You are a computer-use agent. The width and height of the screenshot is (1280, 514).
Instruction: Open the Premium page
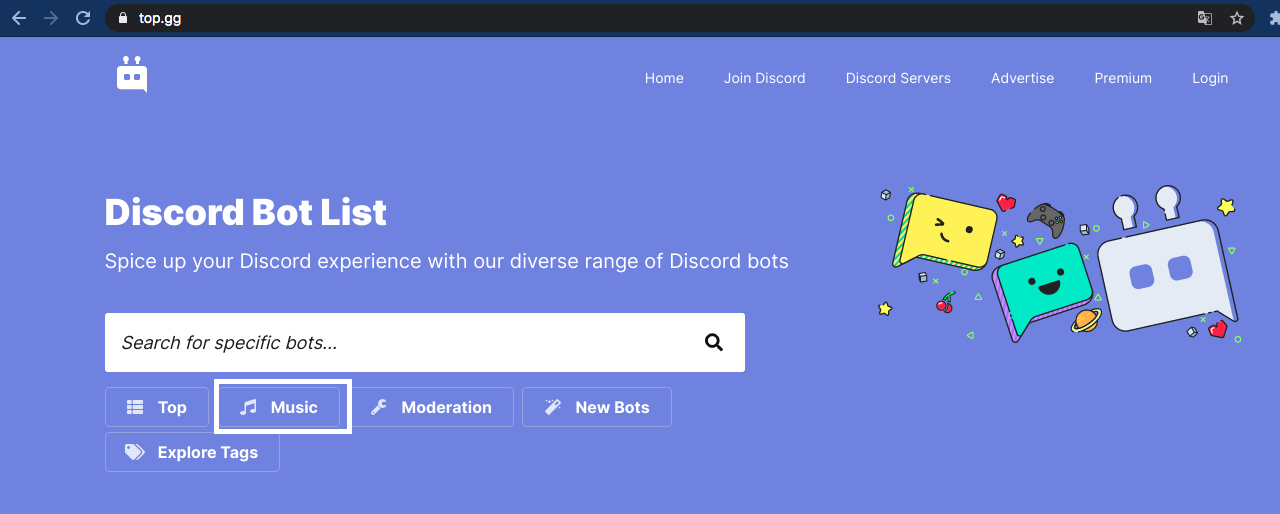pyautogui.click(x=1123, y=78)
